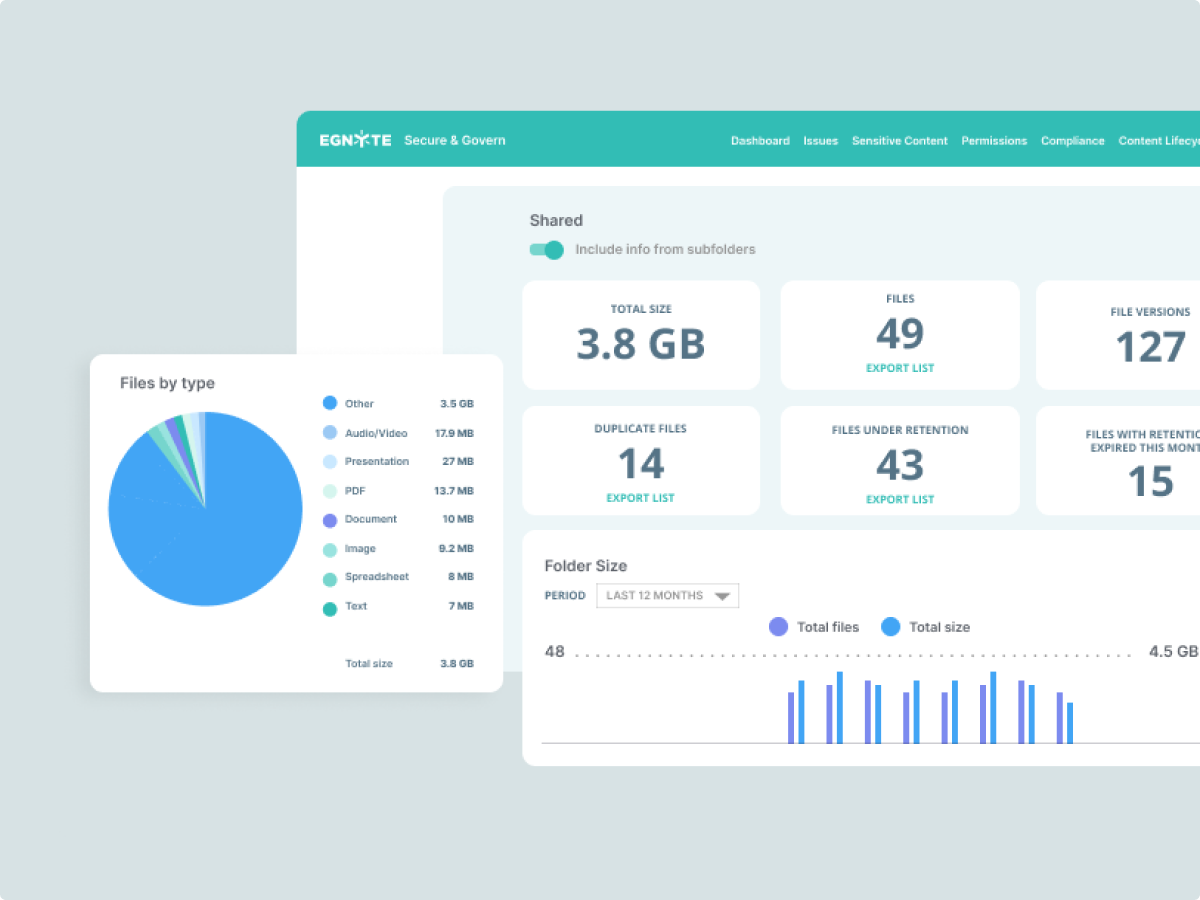Viewport: 1200px width, 900px height.
Task: Export list of Duplicate Files
Action: tap(640, 498)
